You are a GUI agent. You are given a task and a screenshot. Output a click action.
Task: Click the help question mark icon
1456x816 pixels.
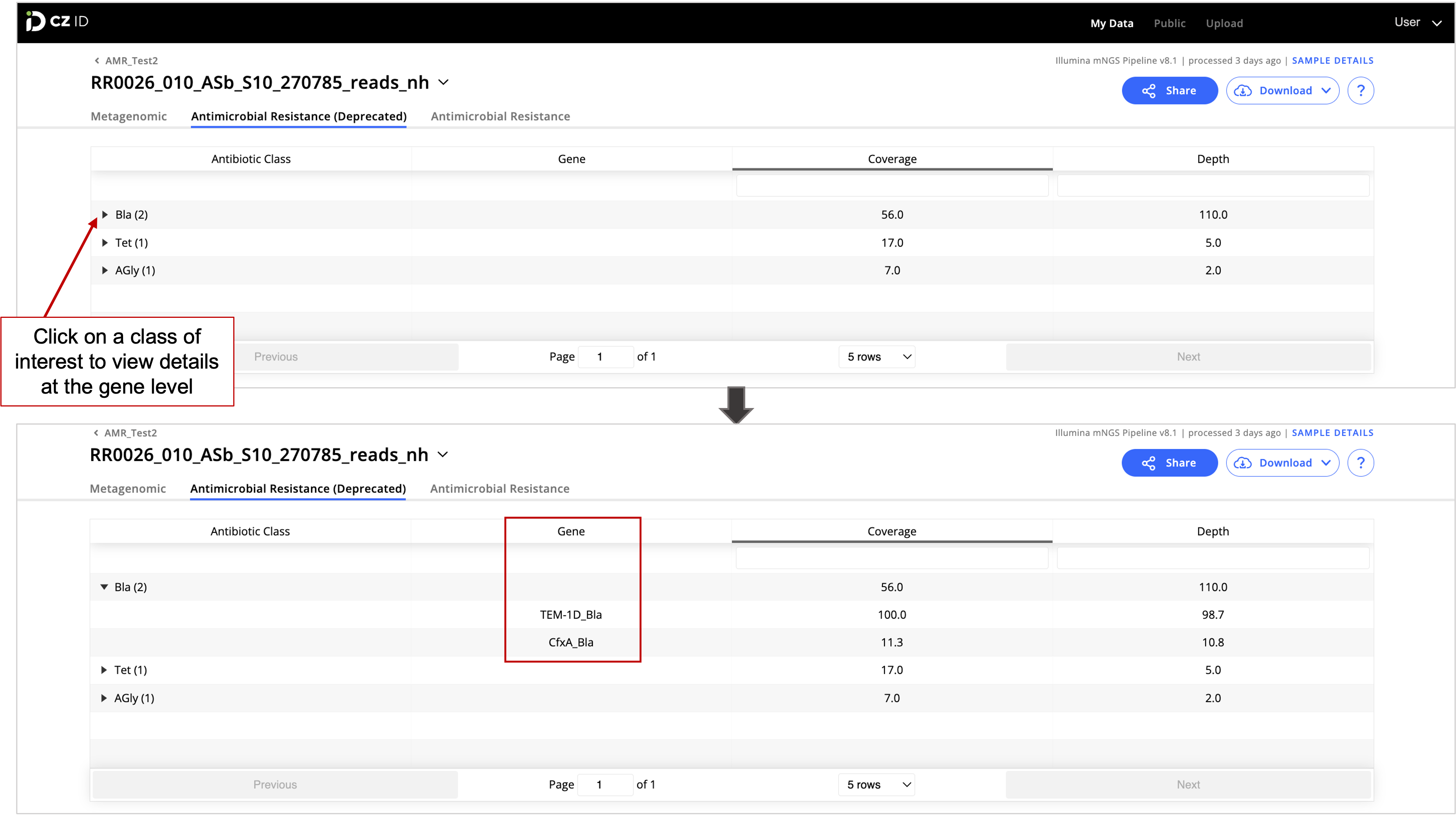(x=1361, y=91)
